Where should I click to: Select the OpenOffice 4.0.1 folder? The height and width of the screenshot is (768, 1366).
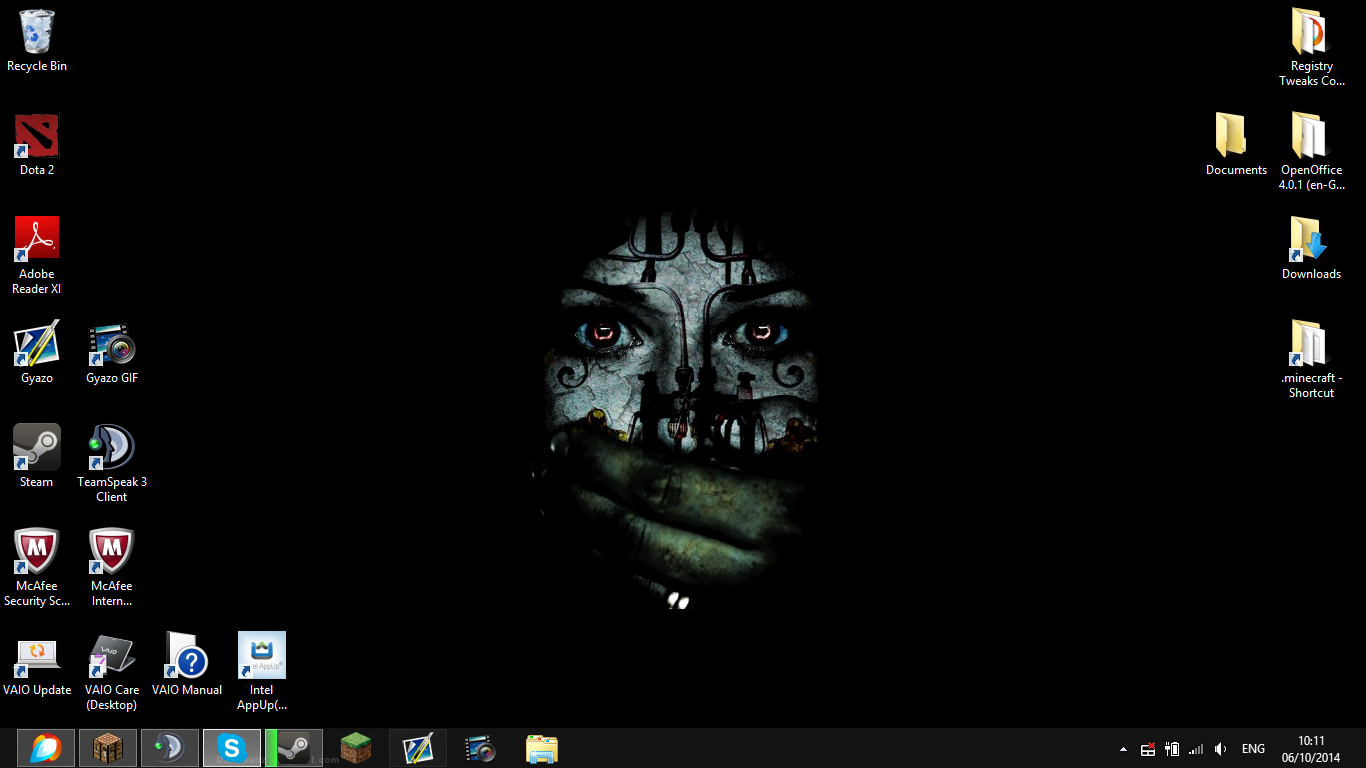tap(1311, 152)
